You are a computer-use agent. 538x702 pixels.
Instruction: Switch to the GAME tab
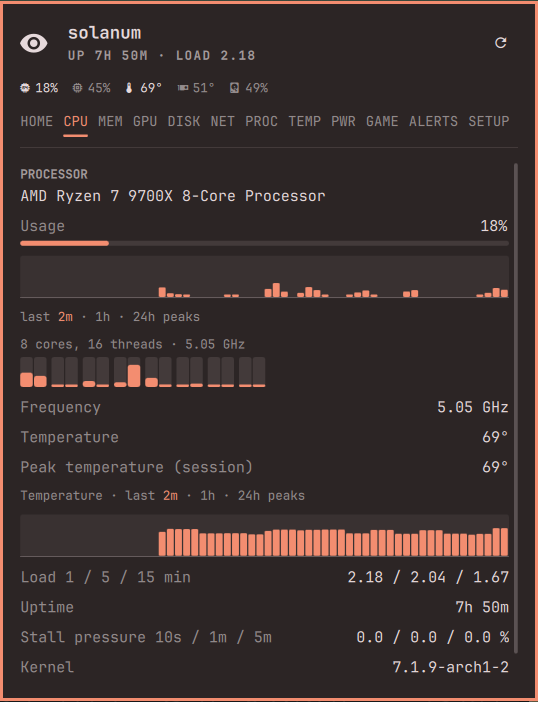point(382,121)
